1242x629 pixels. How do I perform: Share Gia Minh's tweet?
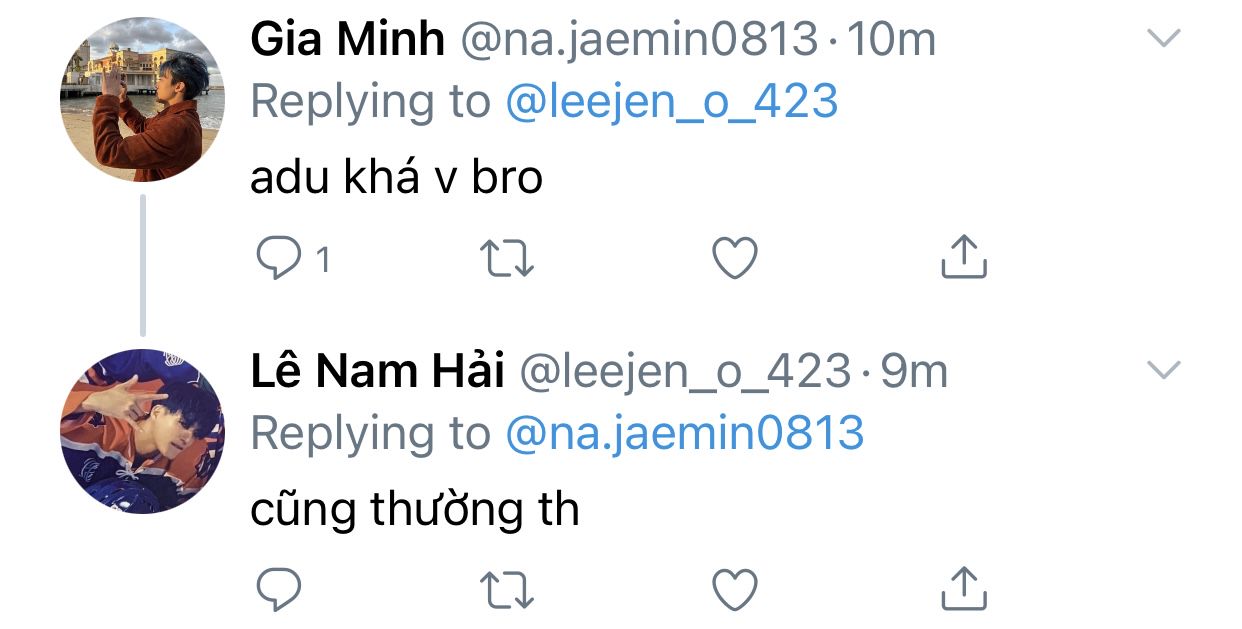coord(964,258)
